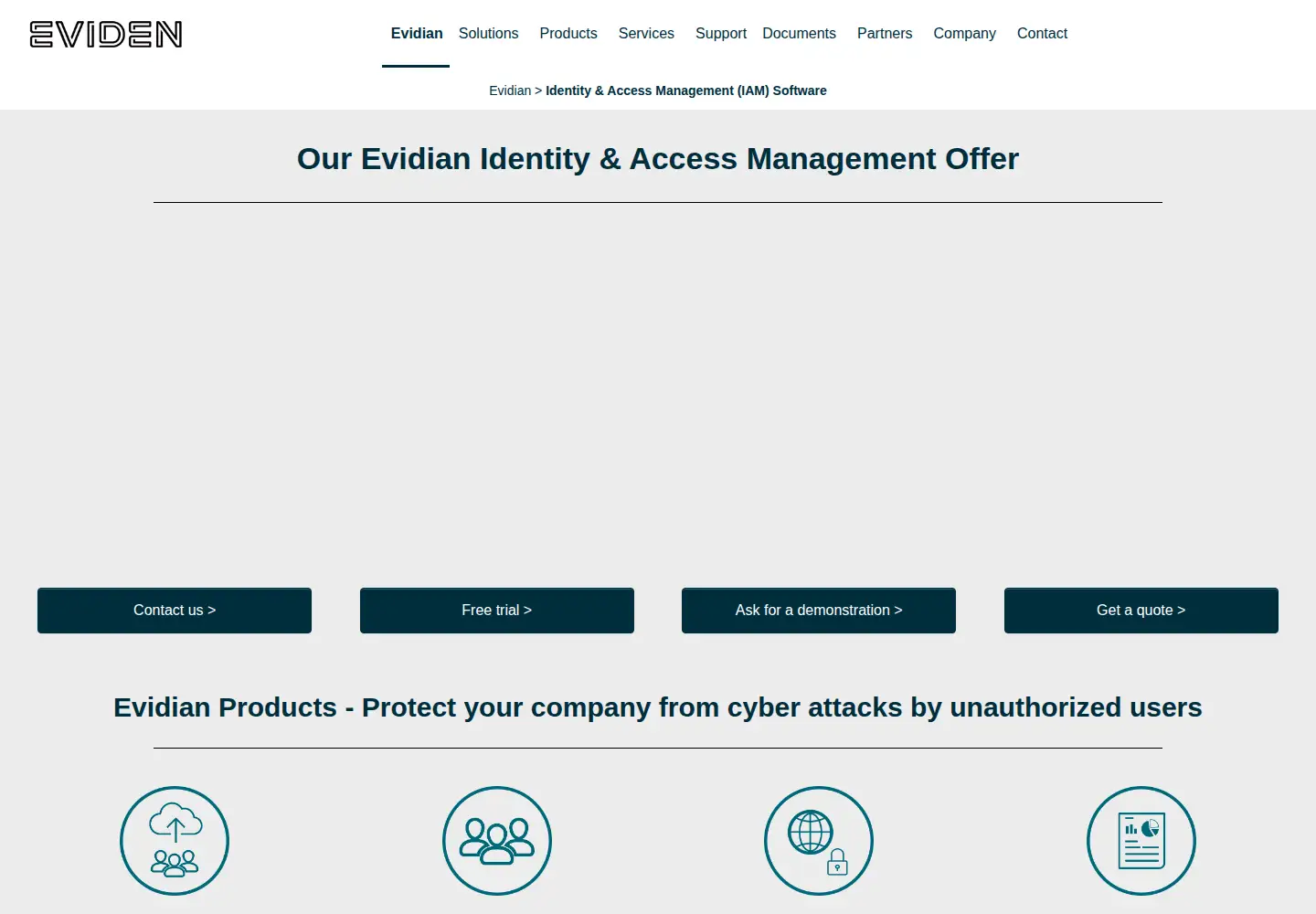Open the Documents menu item

point(799,34)
